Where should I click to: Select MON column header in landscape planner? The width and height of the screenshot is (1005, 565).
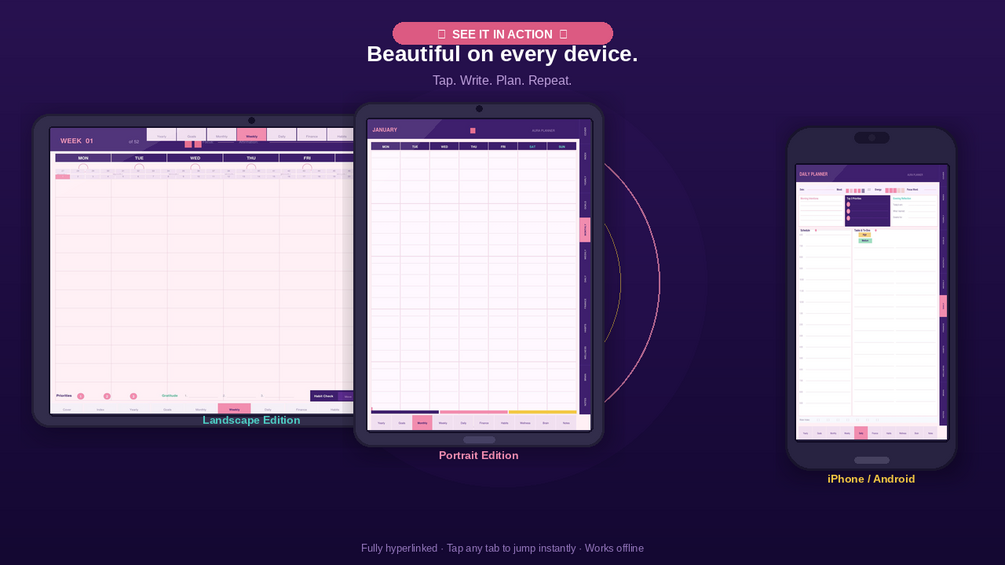(83, 158)
